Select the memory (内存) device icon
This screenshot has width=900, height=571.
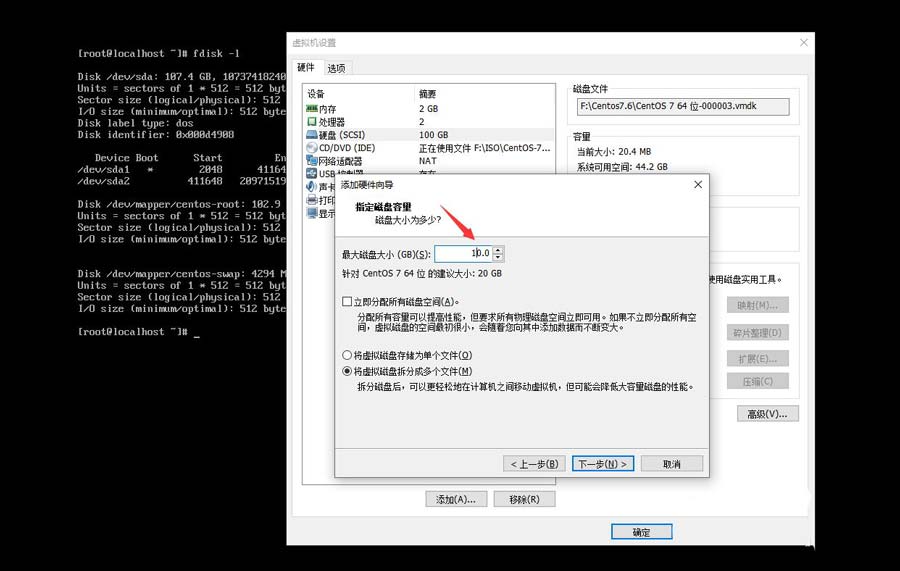tap(312, 108)
